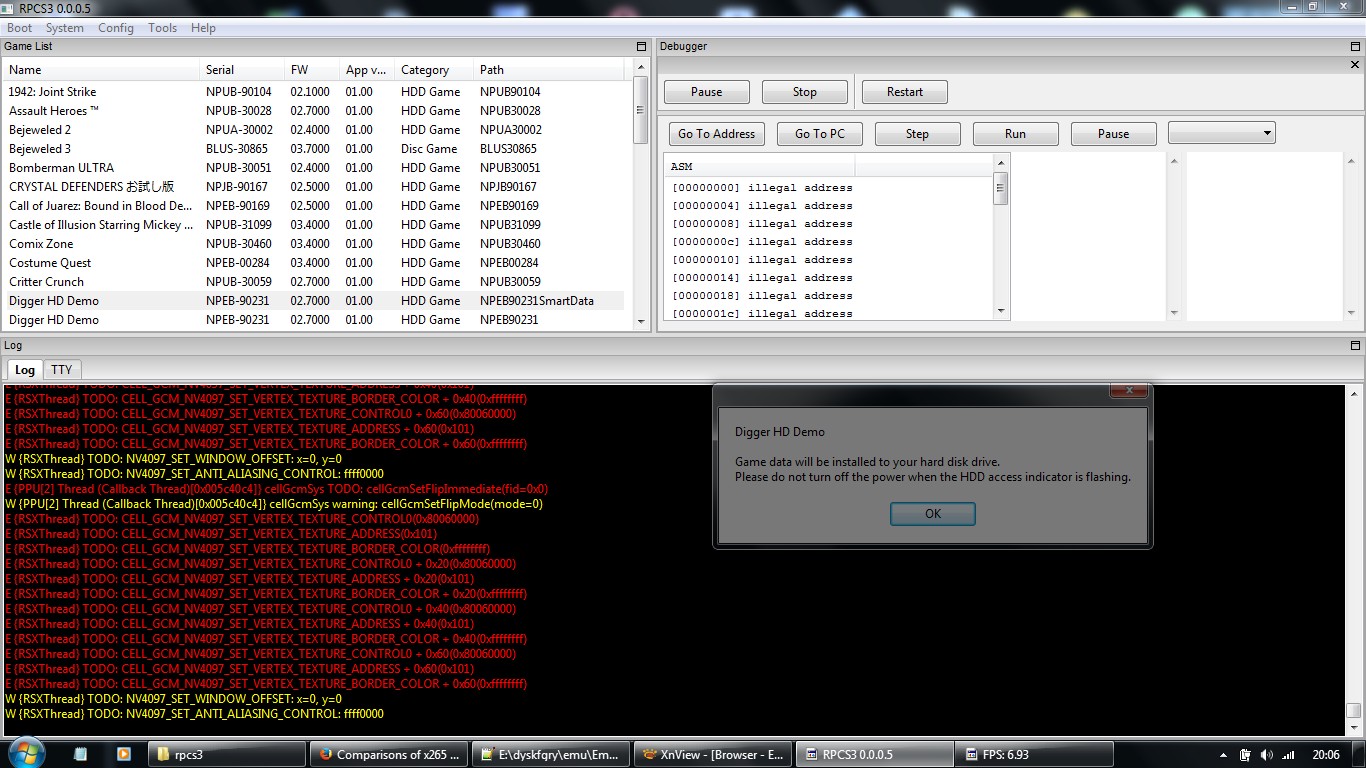This screenshot has height=768, width=1366.
Task: Open the debugger thread selection dropdown
Action: click(x=1221, y=133)
